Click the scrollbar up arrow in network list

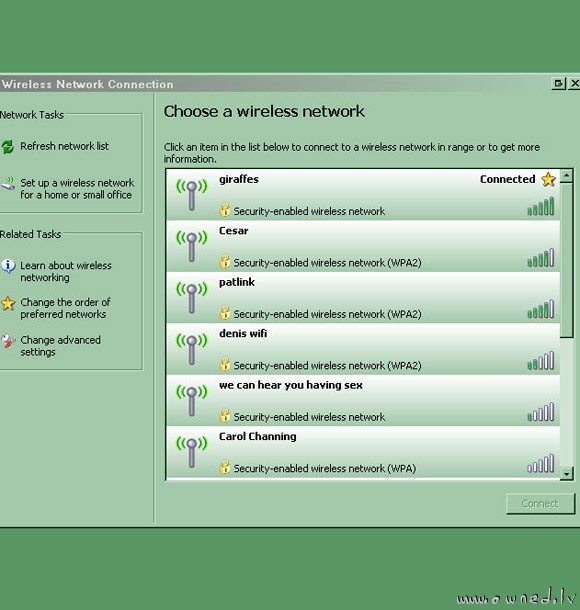coord(566,176)
